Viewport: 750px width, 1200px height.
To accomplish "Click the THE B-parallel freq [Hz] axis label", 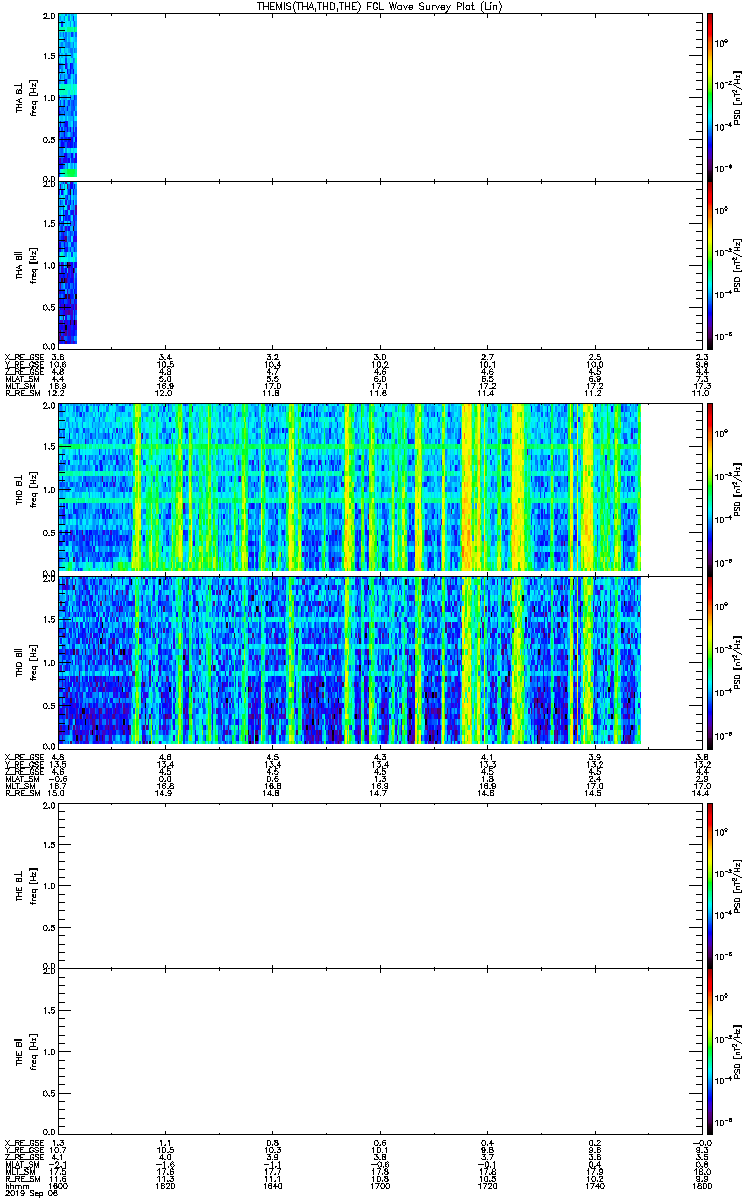I will point(32,1051).
